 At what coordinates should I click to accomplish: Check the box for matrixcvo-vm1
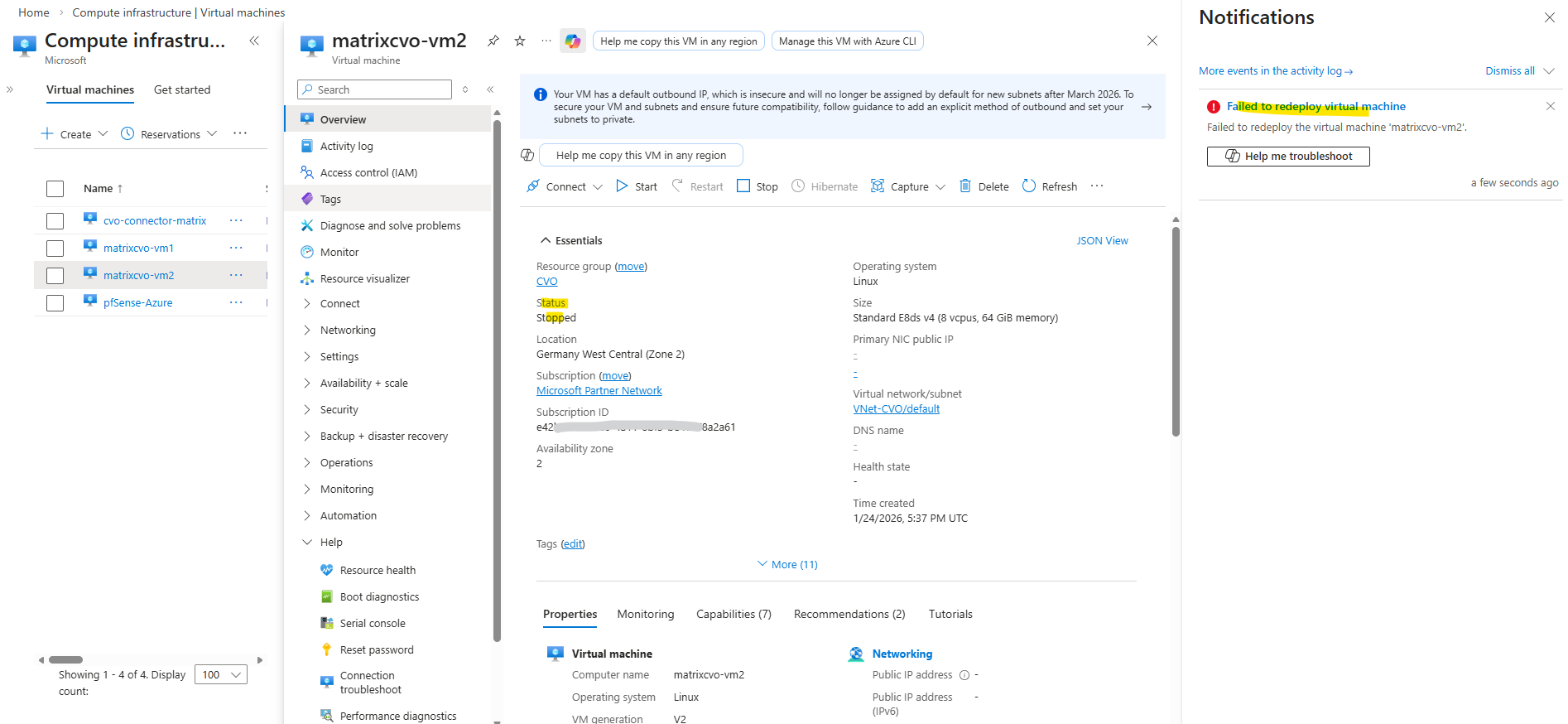coord(55,249)
